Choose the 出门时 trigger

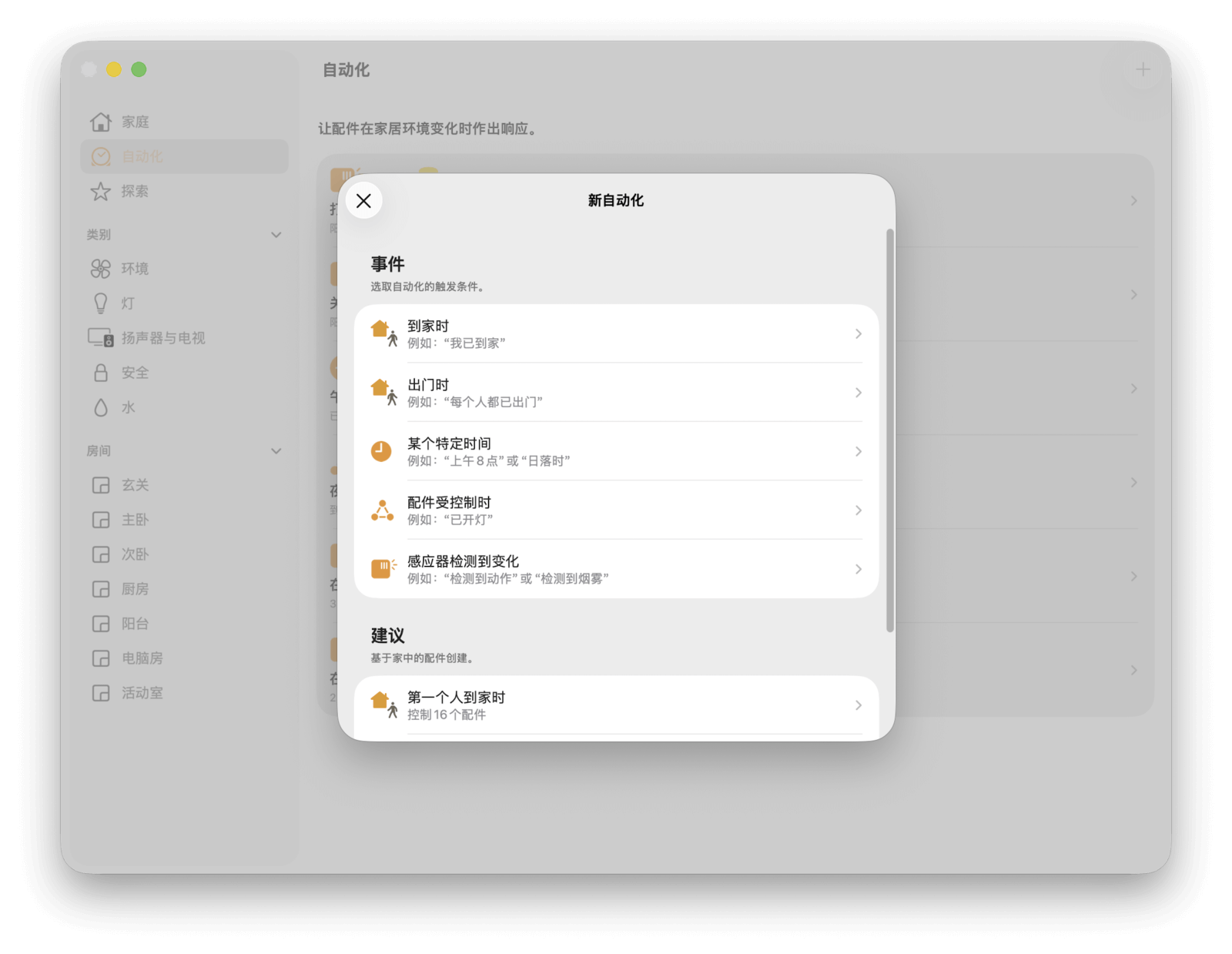pyautogui.click(x=616, y=393)
